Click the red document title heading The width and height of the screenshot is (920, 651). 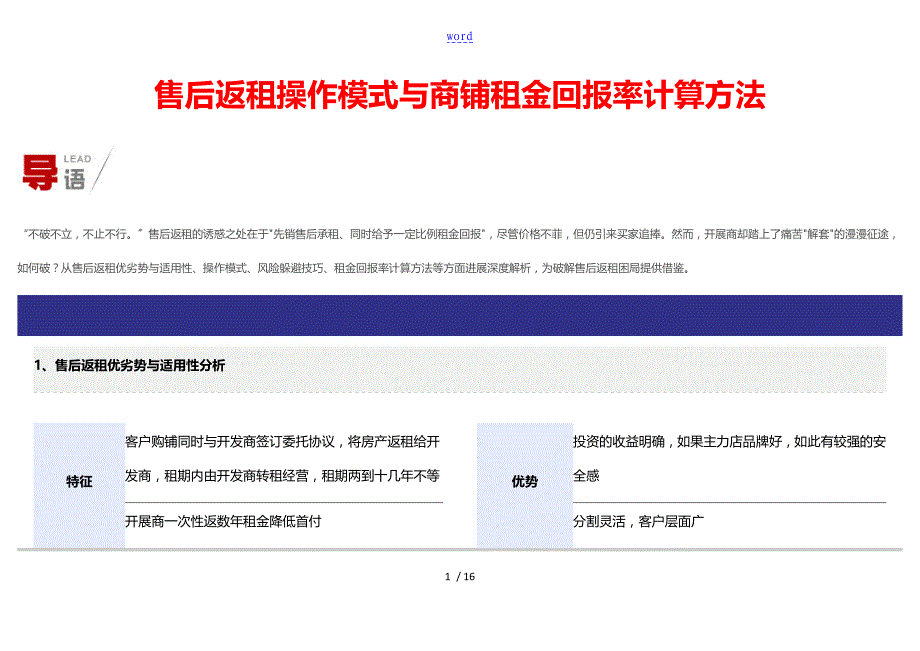[x=459, y=96]
